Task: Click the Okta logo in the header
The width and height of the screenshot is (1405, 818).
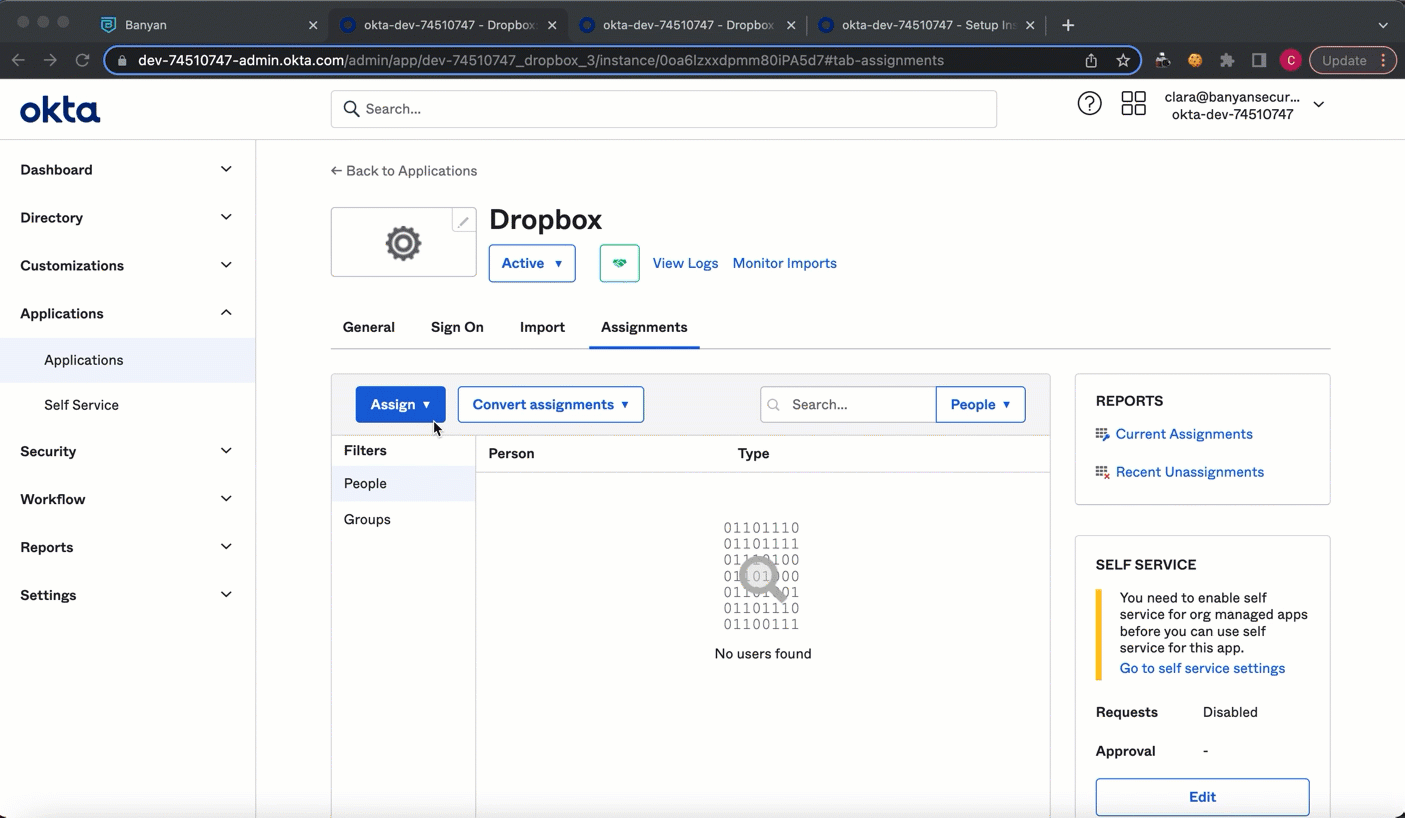Action: click(60, 110)
